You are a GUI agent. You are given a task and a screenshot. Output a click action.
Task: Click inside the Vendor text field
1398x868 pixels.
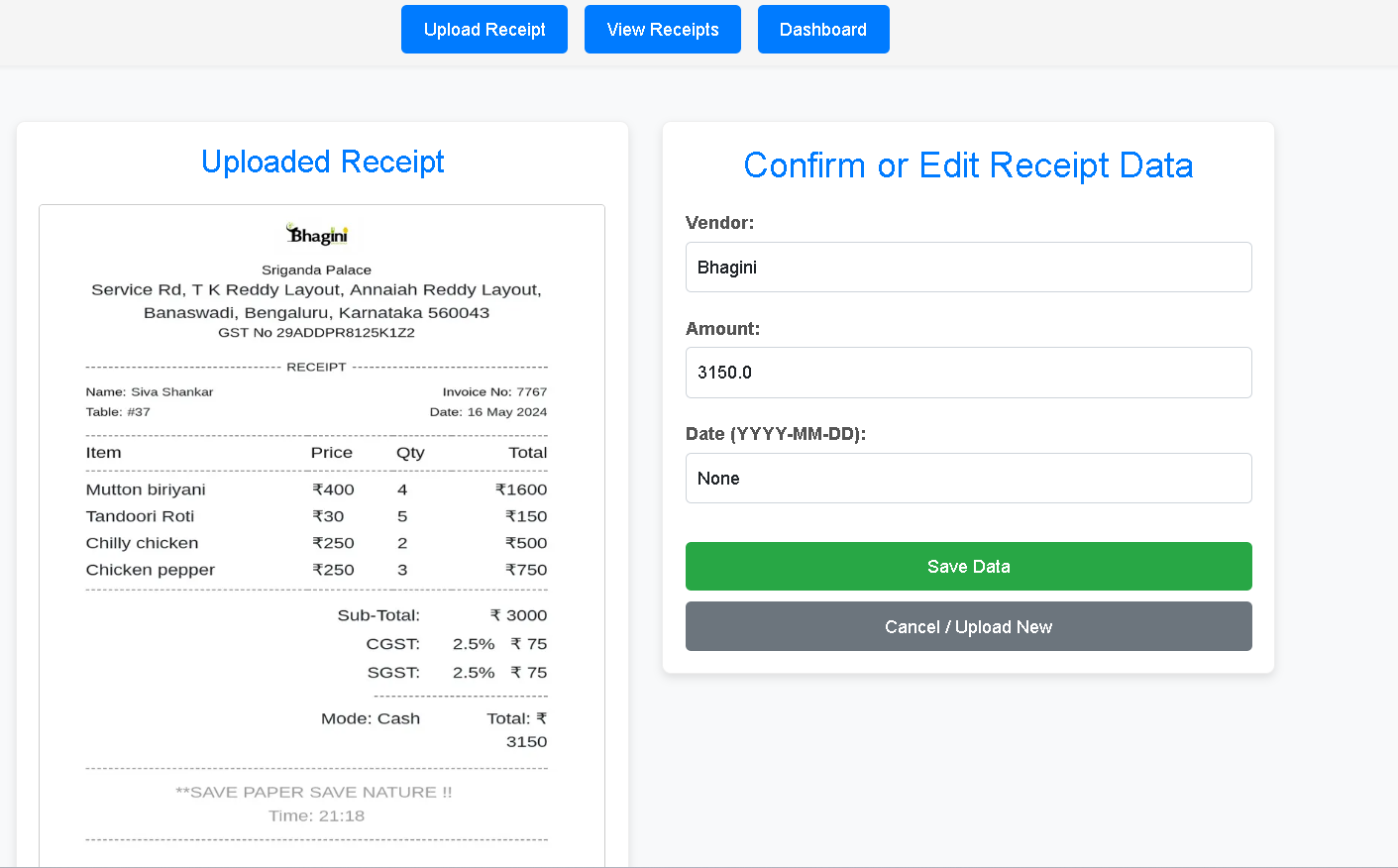tap(968, 267)
